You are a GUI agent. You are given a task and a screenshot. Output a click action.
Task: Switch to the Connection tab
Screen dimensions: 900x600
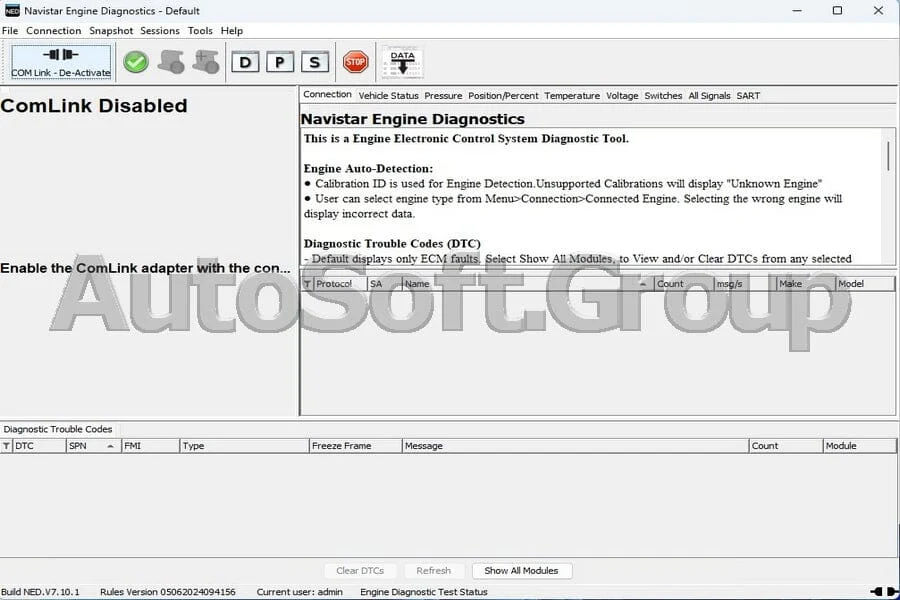pyautogui.click(x=327, y=95)
